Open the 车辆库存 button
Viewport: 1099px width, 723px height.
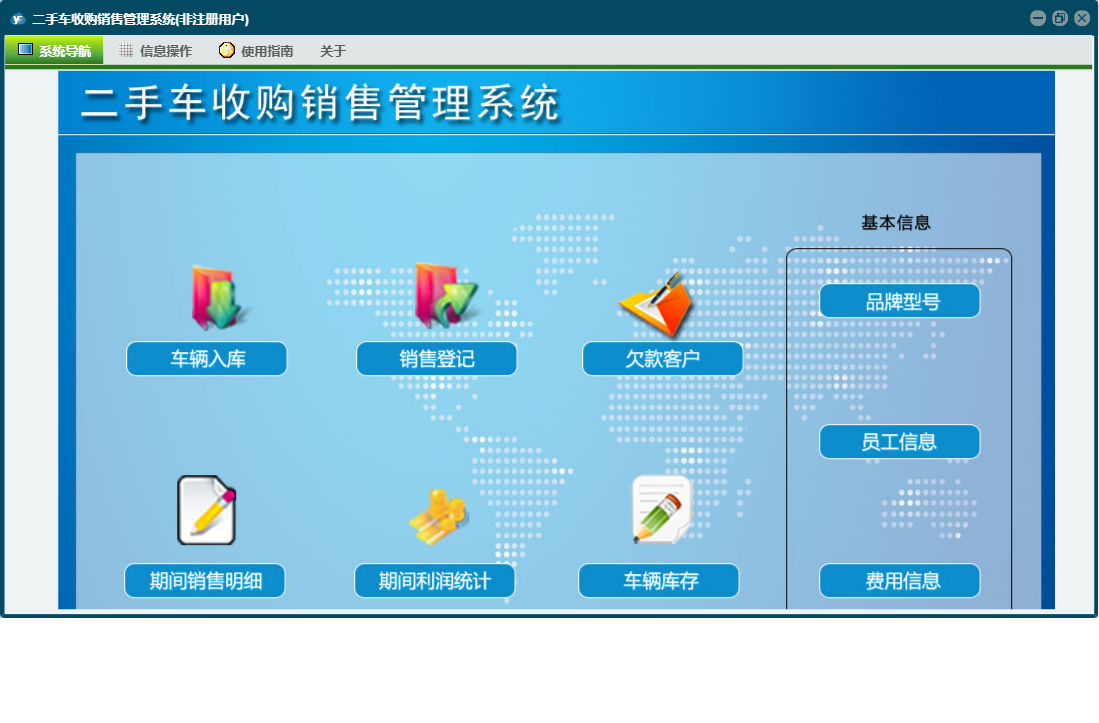tap(659, 581)
